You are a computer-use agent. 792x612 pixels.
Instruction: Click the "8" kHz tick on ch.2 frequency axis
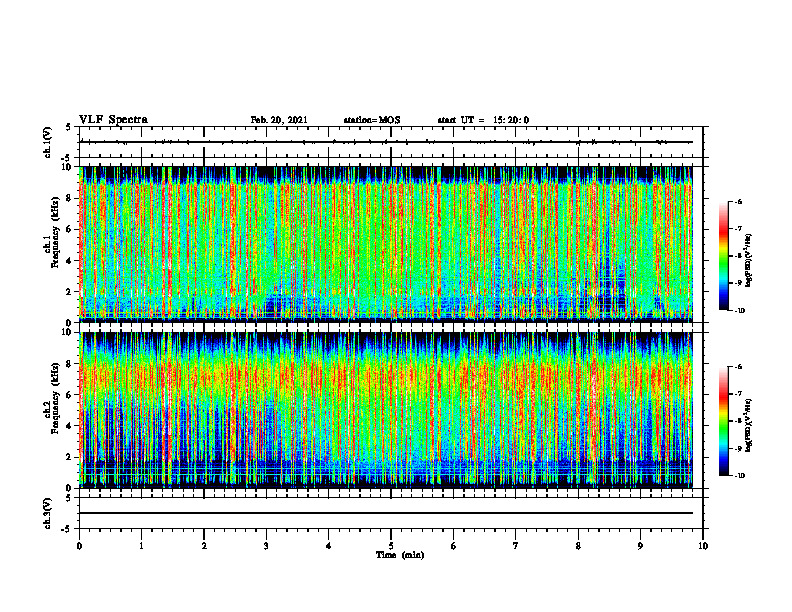70,364
